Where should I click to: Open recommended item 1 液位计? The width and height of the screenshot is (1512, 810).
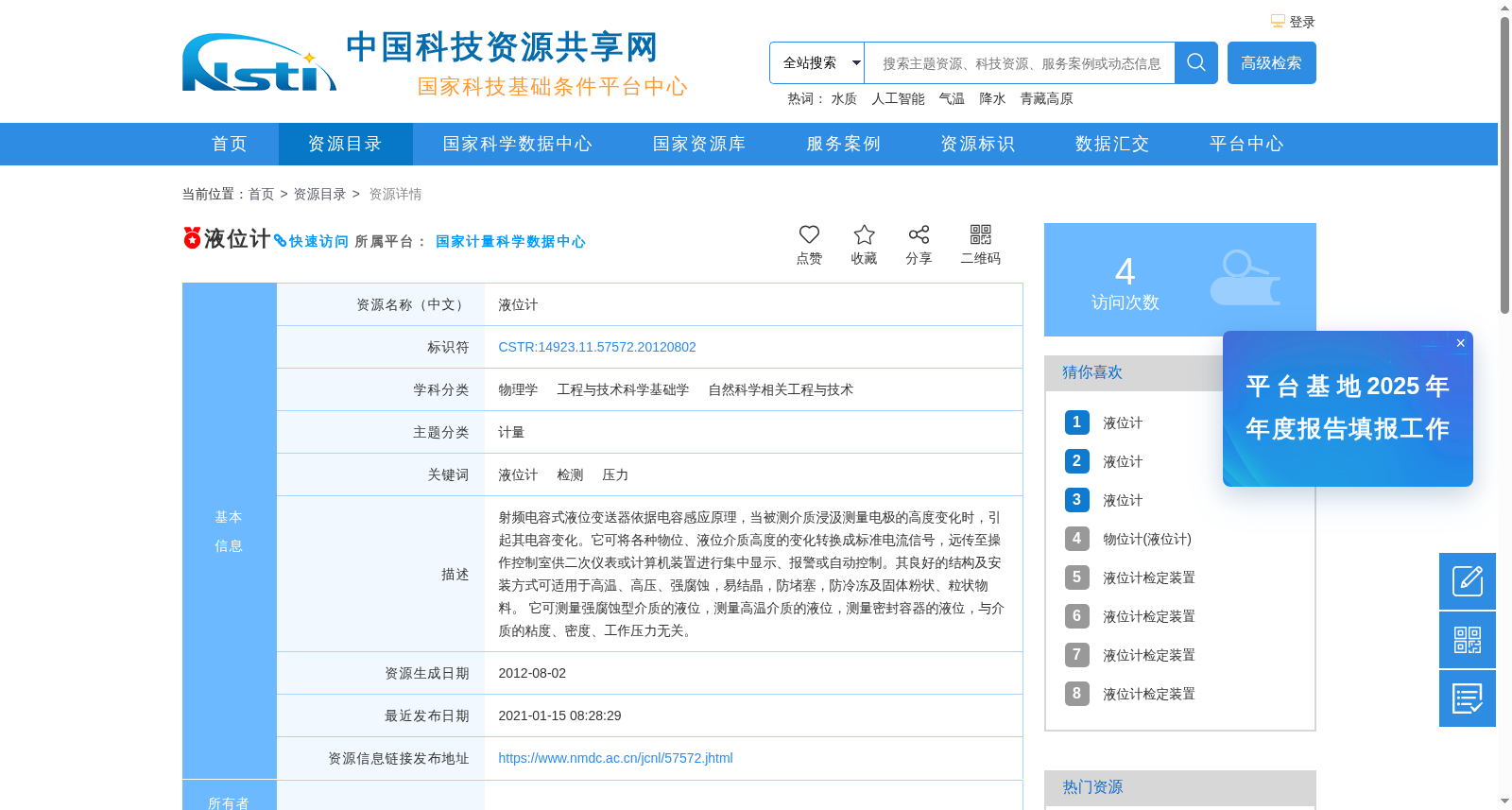point(1123,422)
